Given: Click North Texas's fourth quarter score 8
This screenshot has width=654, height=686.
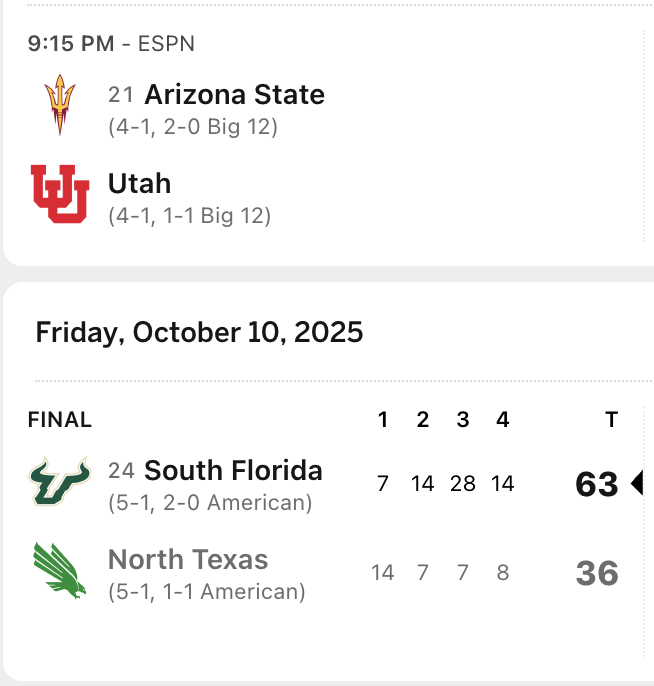Looking at the screenshot, I should click(x=502, y=573).
